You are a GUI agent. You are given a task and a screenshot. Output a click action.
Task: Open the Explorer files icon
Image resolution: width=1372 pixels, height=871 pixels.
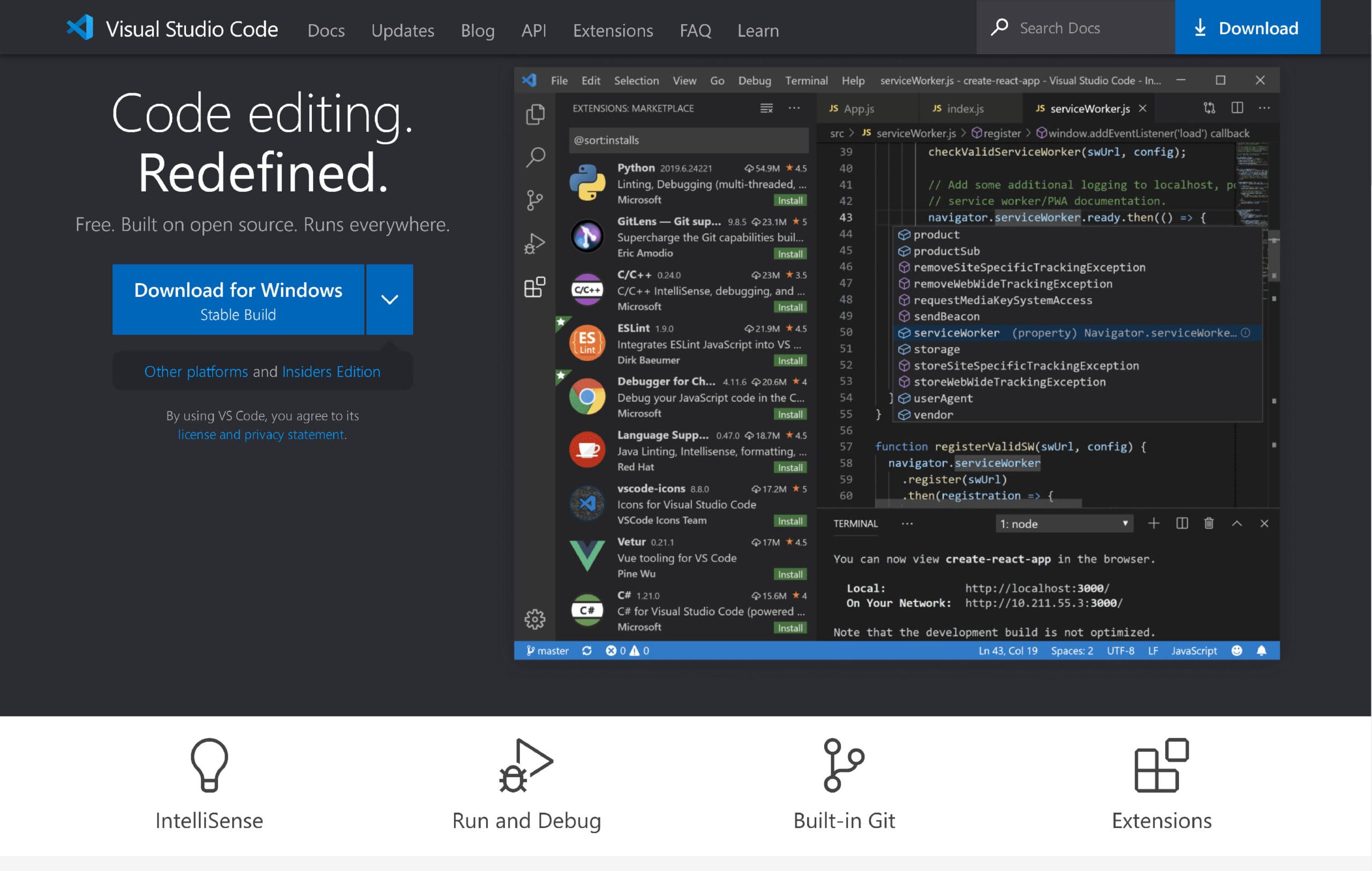click(x=534, y=114)
